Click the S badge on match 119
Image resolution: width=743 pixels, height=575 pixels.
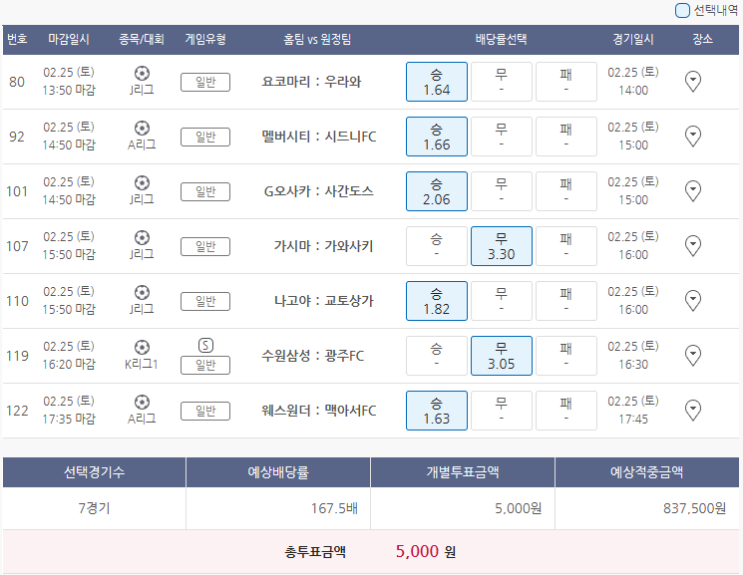click(x=205, y=346)
